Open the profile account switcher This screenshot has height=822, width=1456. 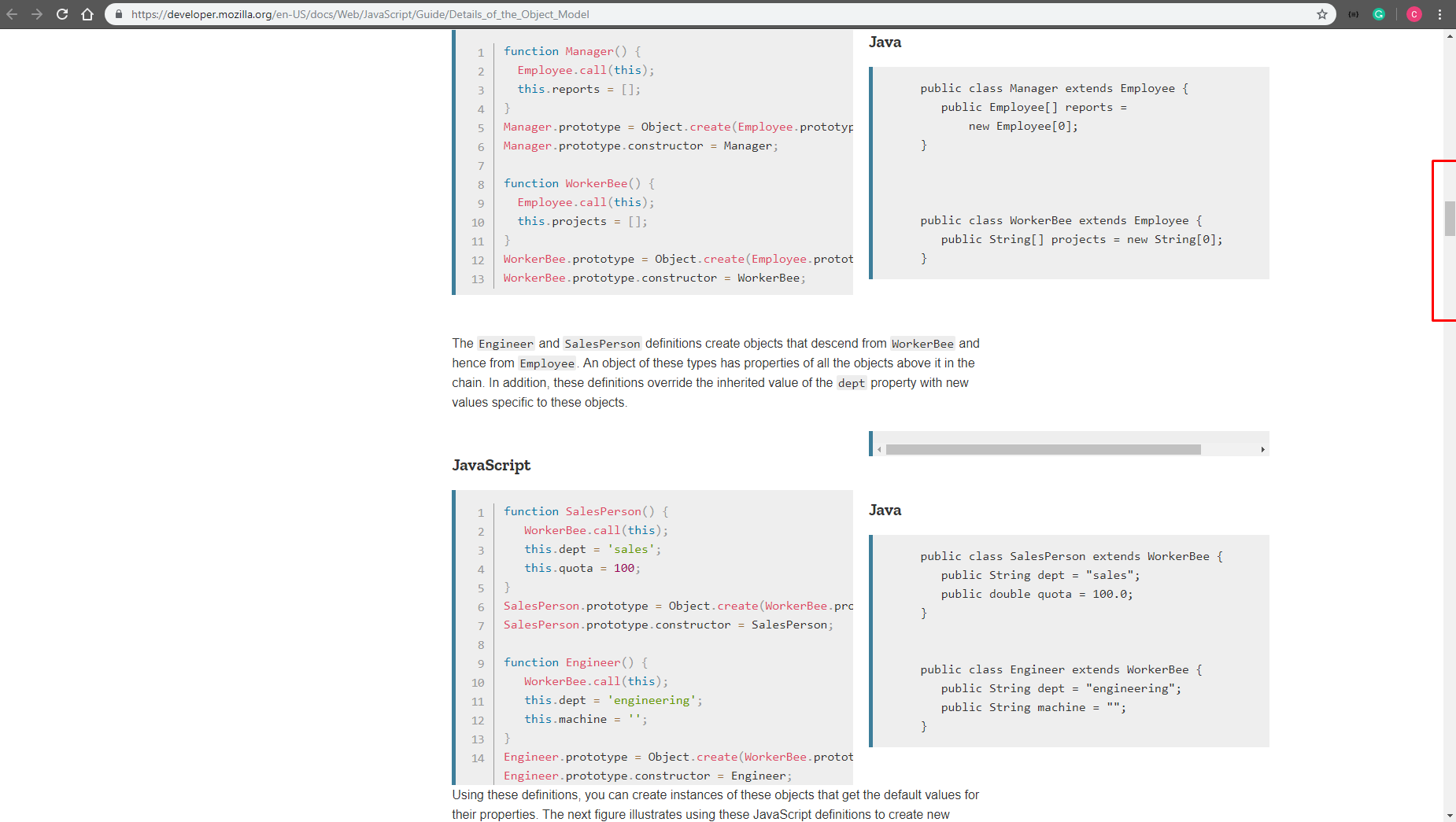pyautogui.click(x=1414, y=13)
